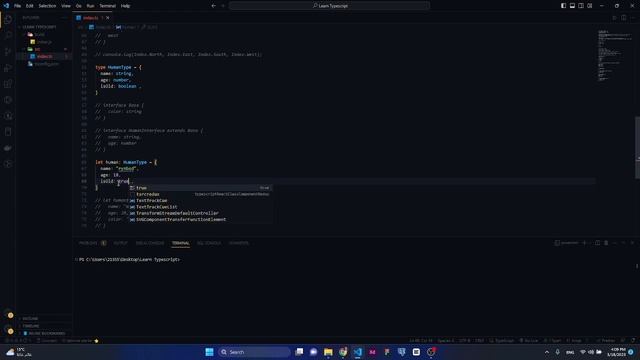Screen dimensions: 640x360
Task: Open the Explorer view in activity bar
Action: (8, 20)
